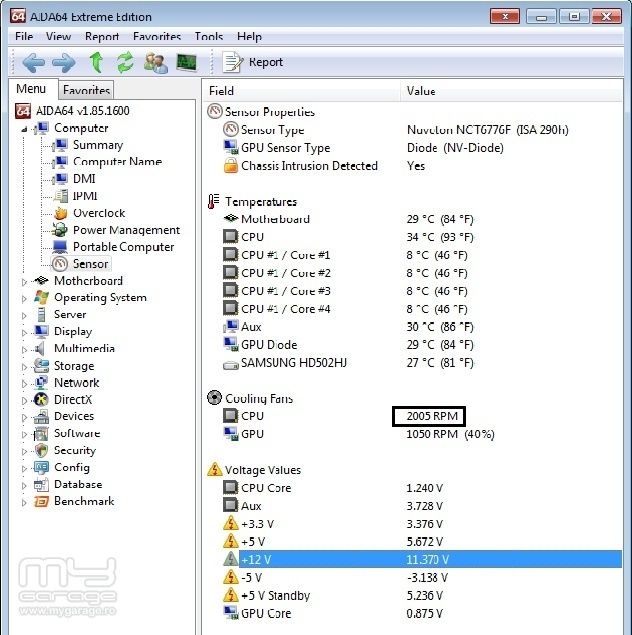The height and width of the screenshot is (635, 632).
Task: Expand the Network node
Action: pos(24,384)
